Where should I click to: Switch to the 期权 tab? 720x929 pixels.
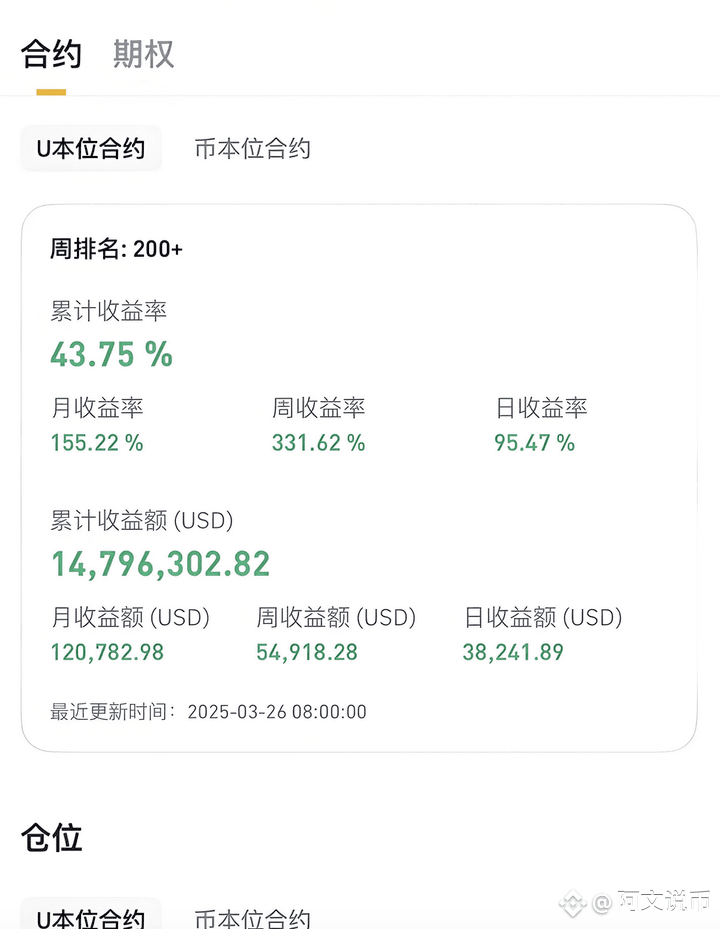click(143, 55)
